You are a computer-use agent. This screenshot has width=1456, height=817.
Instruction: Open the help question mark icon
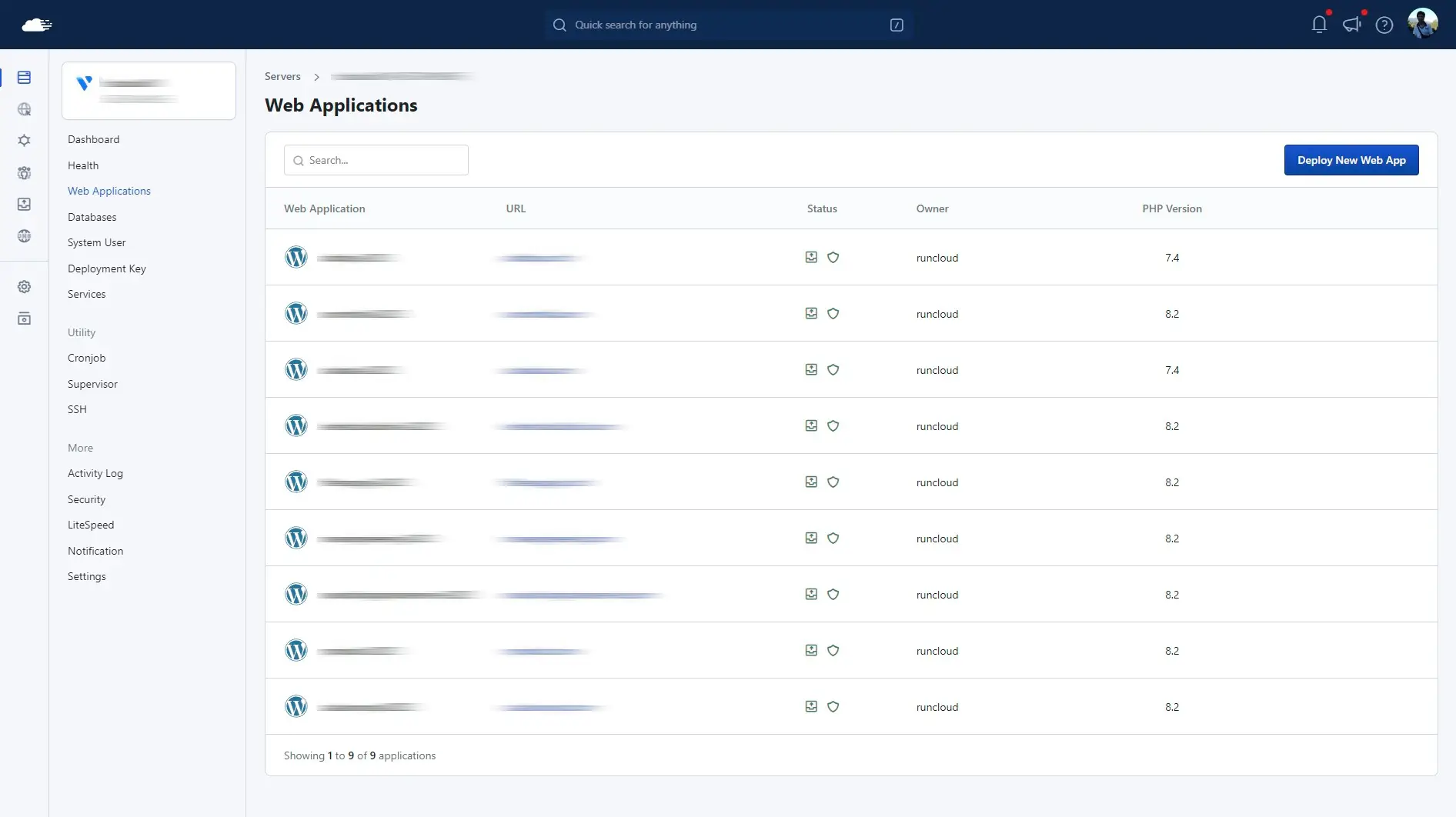(1384, 25)
